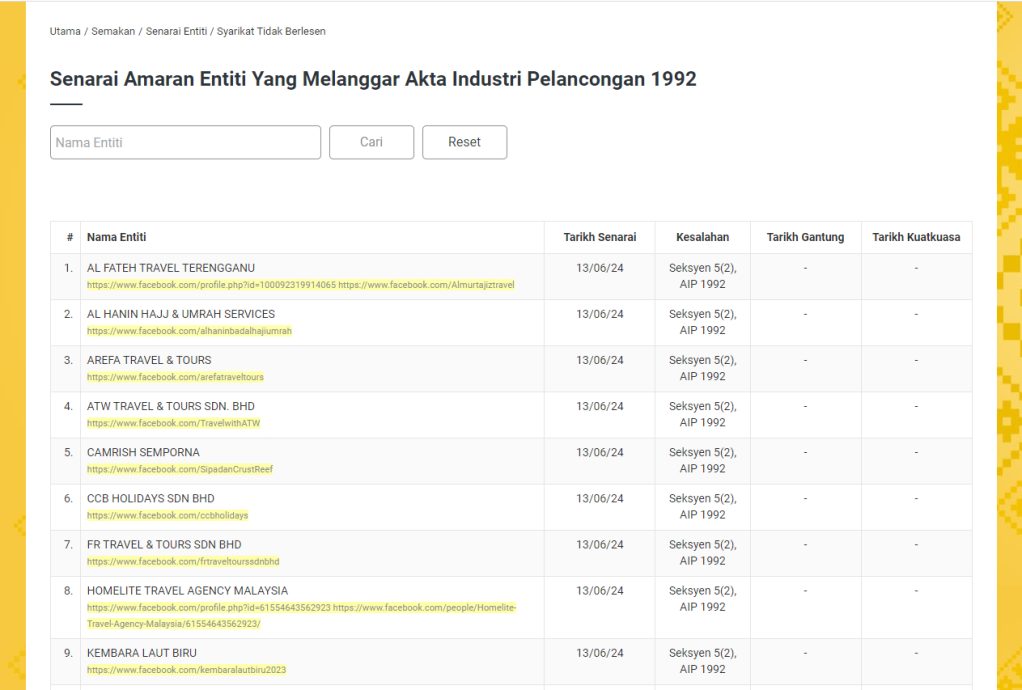Open the facebook.com/Almurtajiztravel link
This screenshot has width=1022, height=690.
tap(426, 285)
